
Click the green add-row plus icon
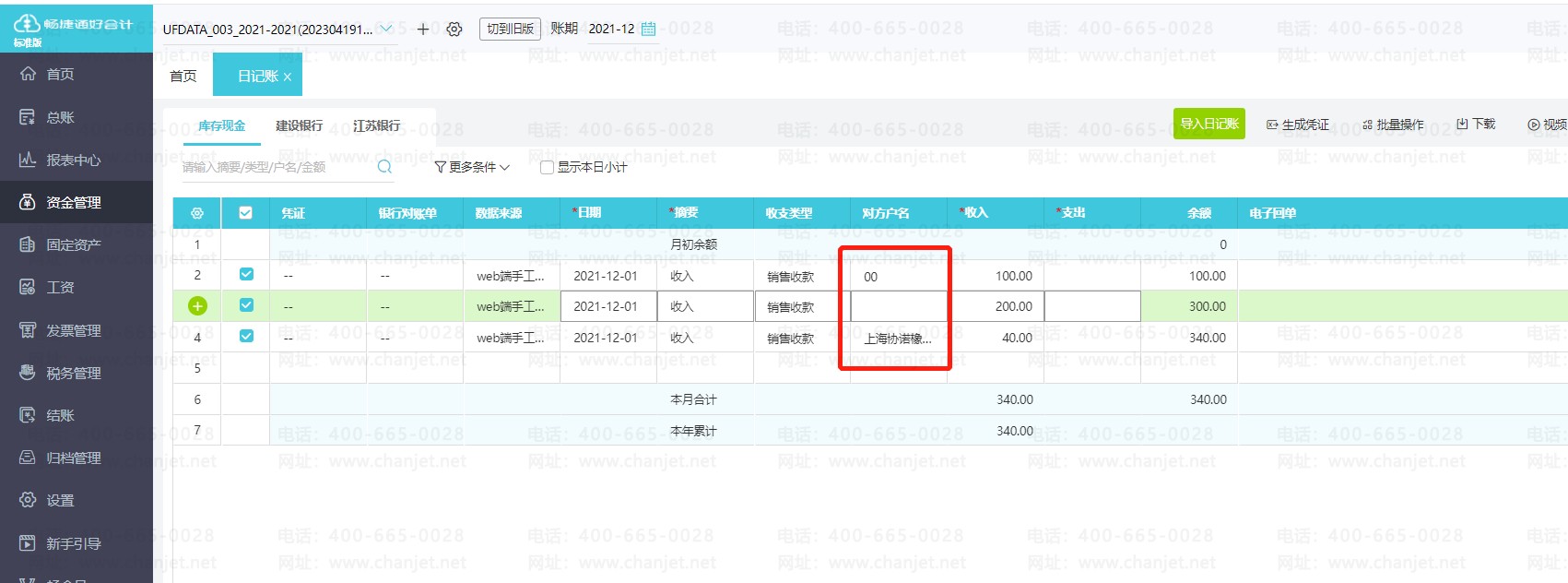pos(197,306)
